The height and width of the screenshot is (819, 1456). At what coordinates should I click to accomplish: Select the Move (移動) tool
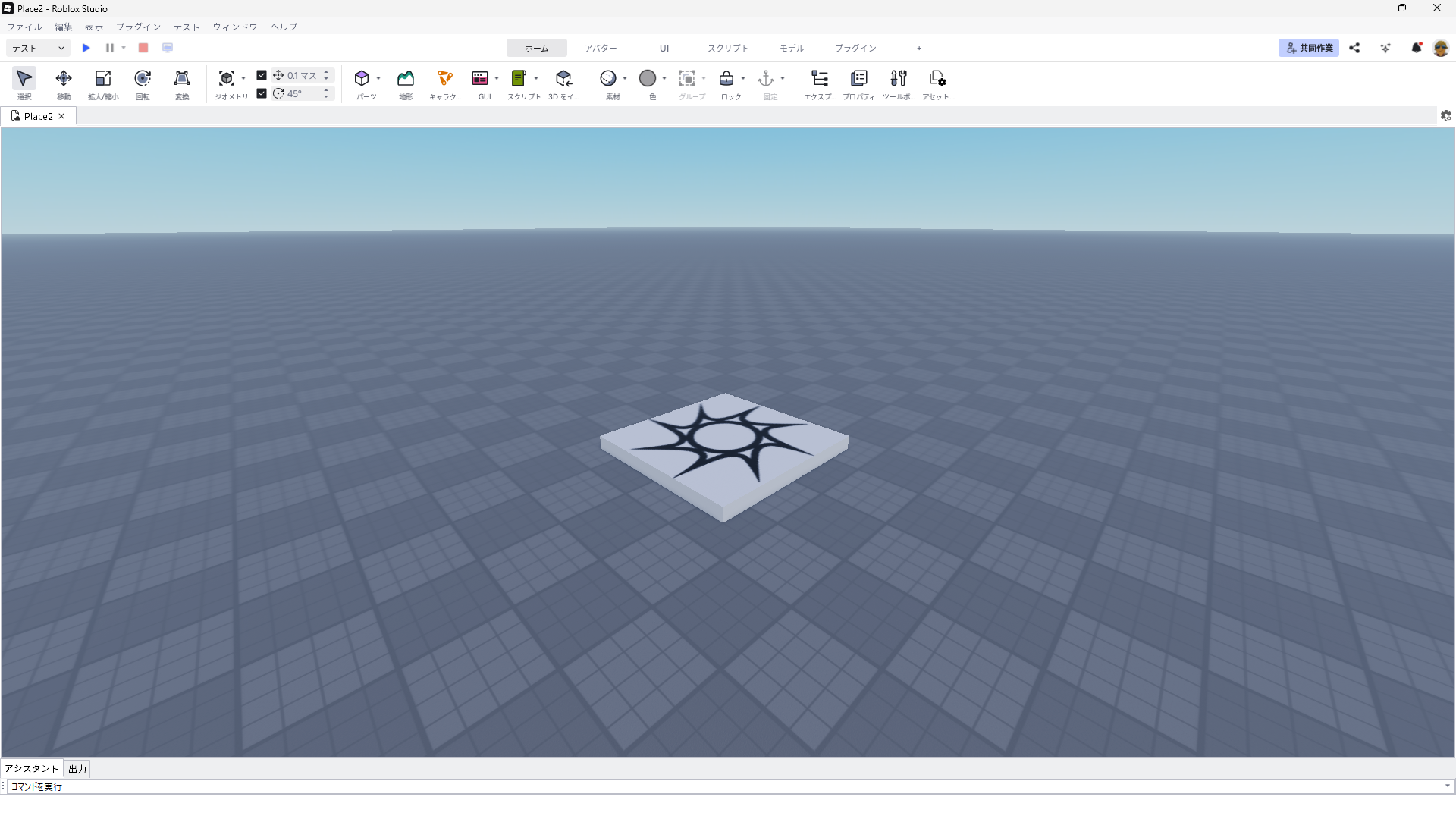[64, 79]
